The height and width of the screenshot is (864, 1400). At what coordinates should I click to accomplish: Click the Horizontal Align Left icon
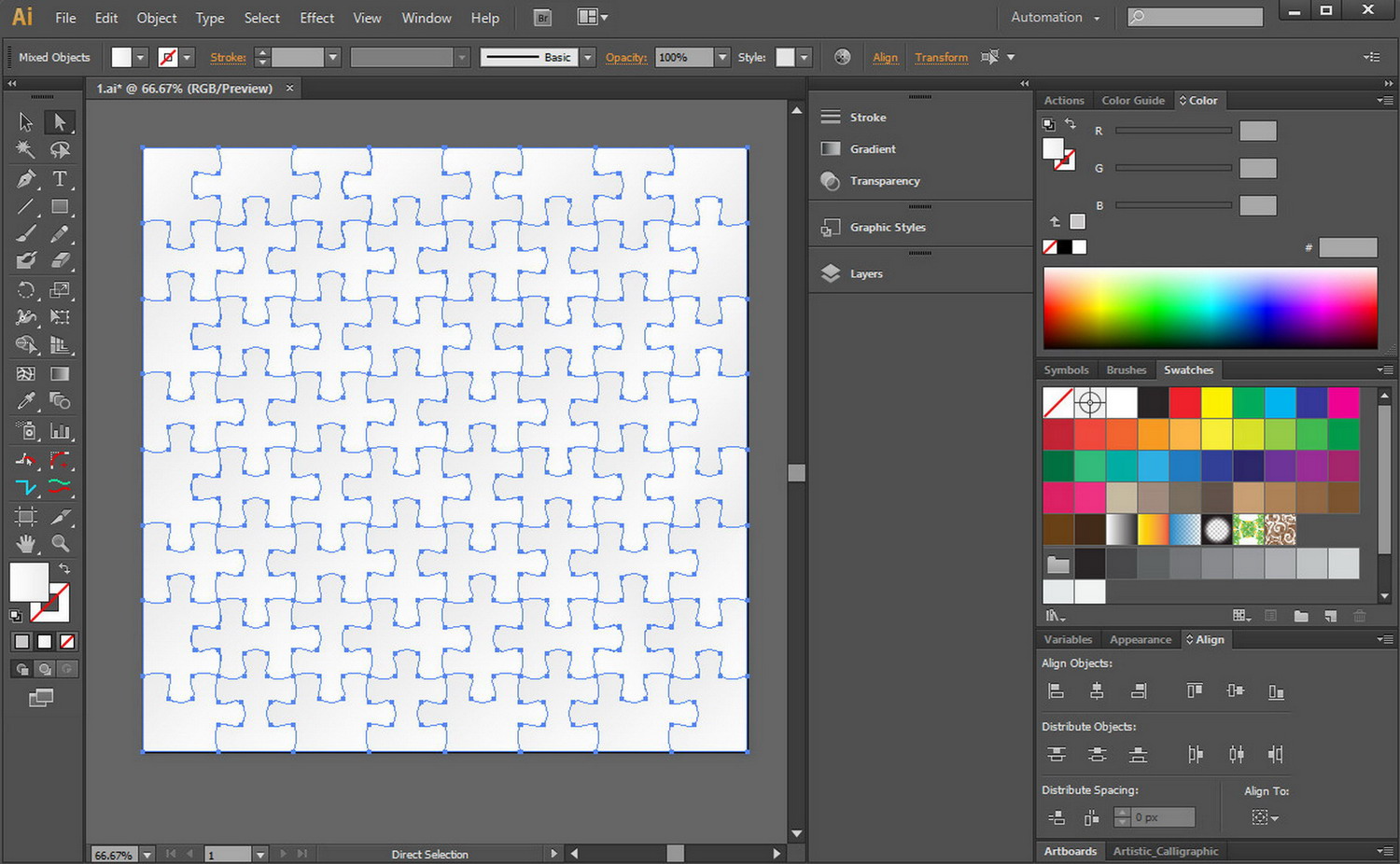click(1057, 691)
